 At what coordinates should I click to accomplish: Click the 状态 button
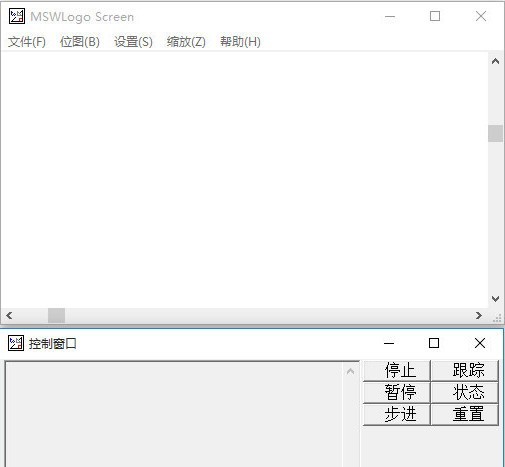point(465,392)
